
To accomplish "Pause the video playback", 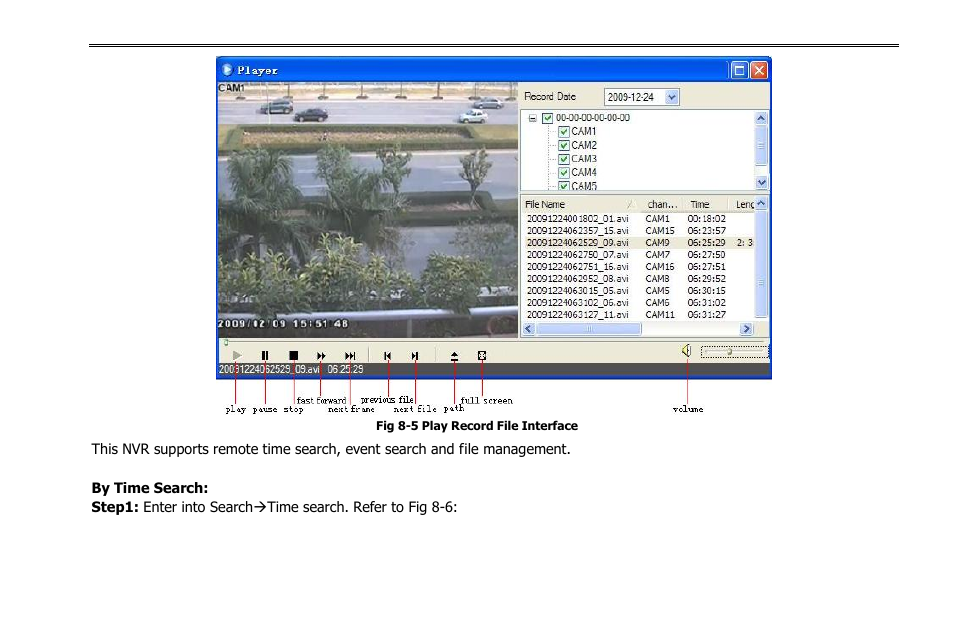I will click(x=265, y=355).
